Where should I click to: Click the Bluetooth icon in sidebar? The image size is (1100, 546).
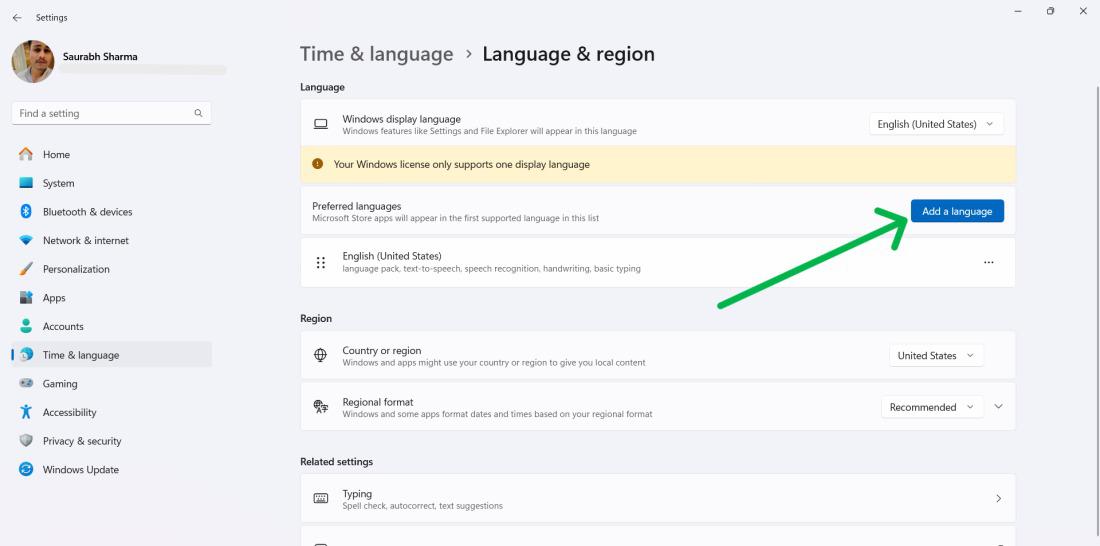[x=26, y=211]
